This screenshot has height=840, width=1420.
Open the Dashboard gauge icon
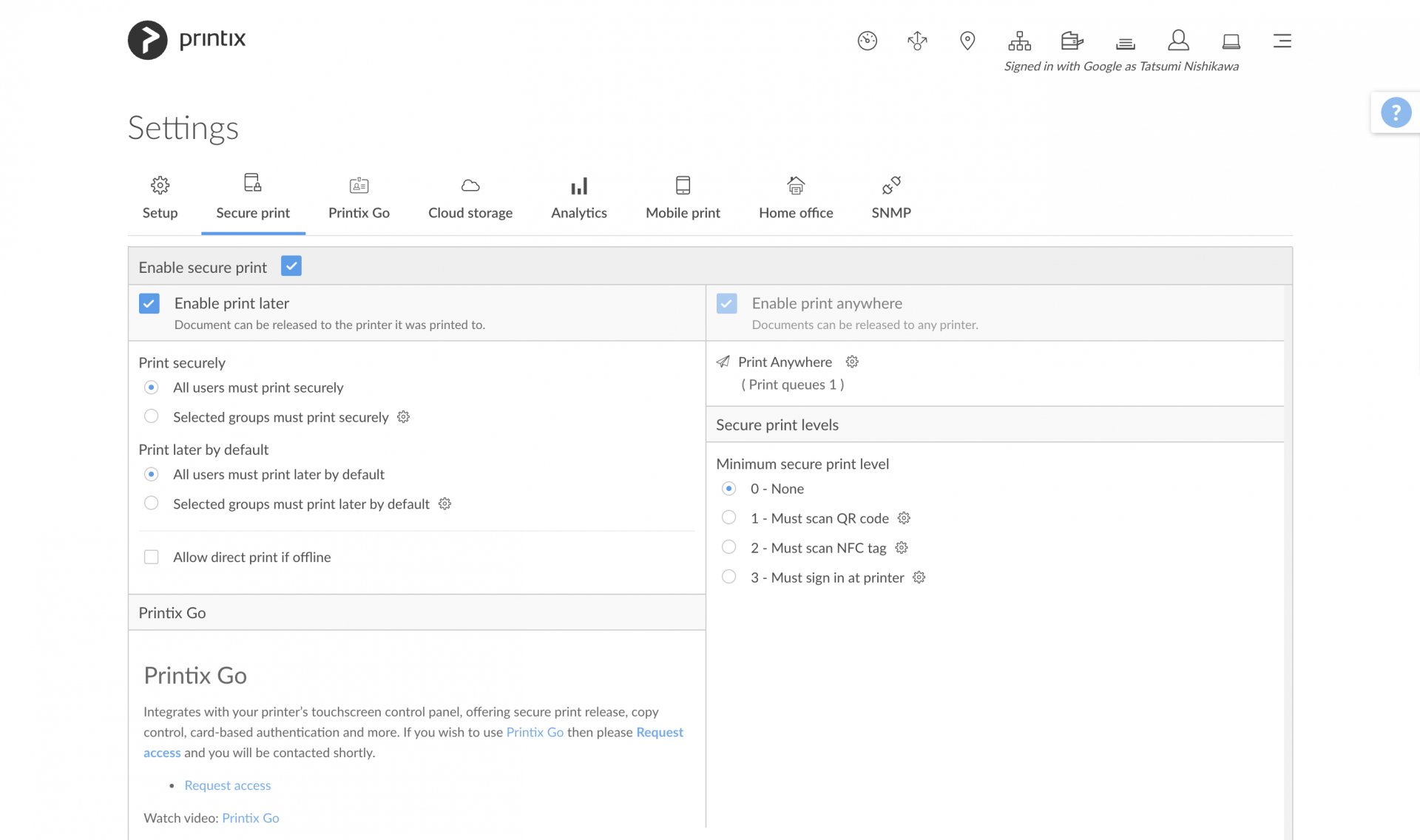[867, 41]
